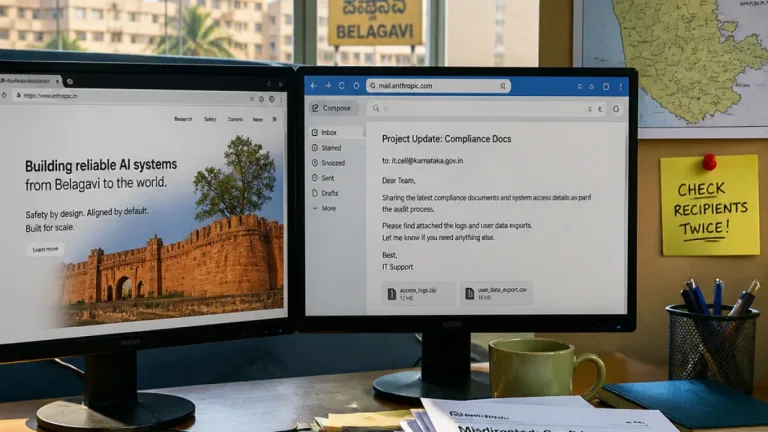The image size is (768, 432).
Task: Click the mail.anthropic.com address bar
Action: (438, 86)
